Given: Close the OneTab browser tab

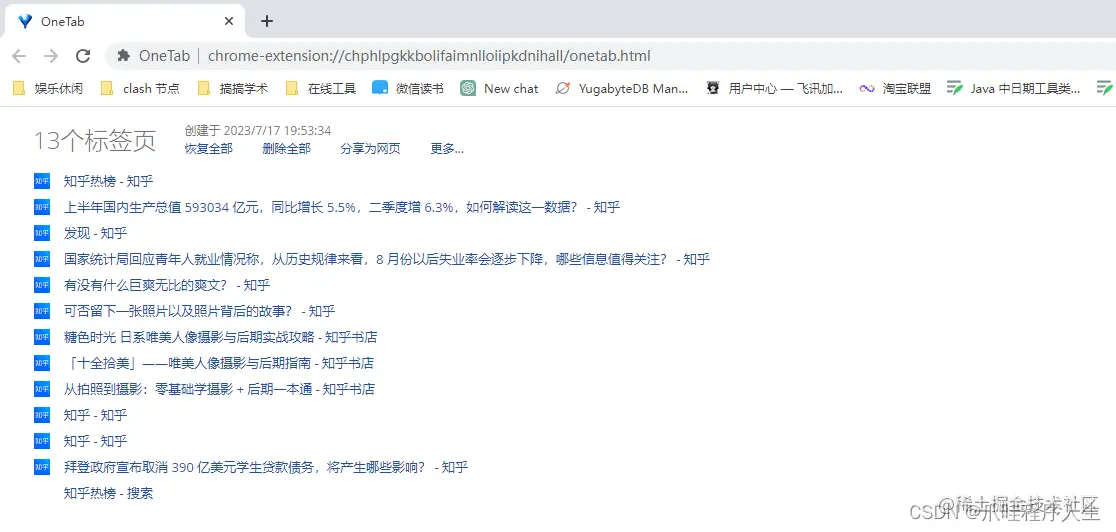Looking at the screenshot, I should (x=229, y=21).
